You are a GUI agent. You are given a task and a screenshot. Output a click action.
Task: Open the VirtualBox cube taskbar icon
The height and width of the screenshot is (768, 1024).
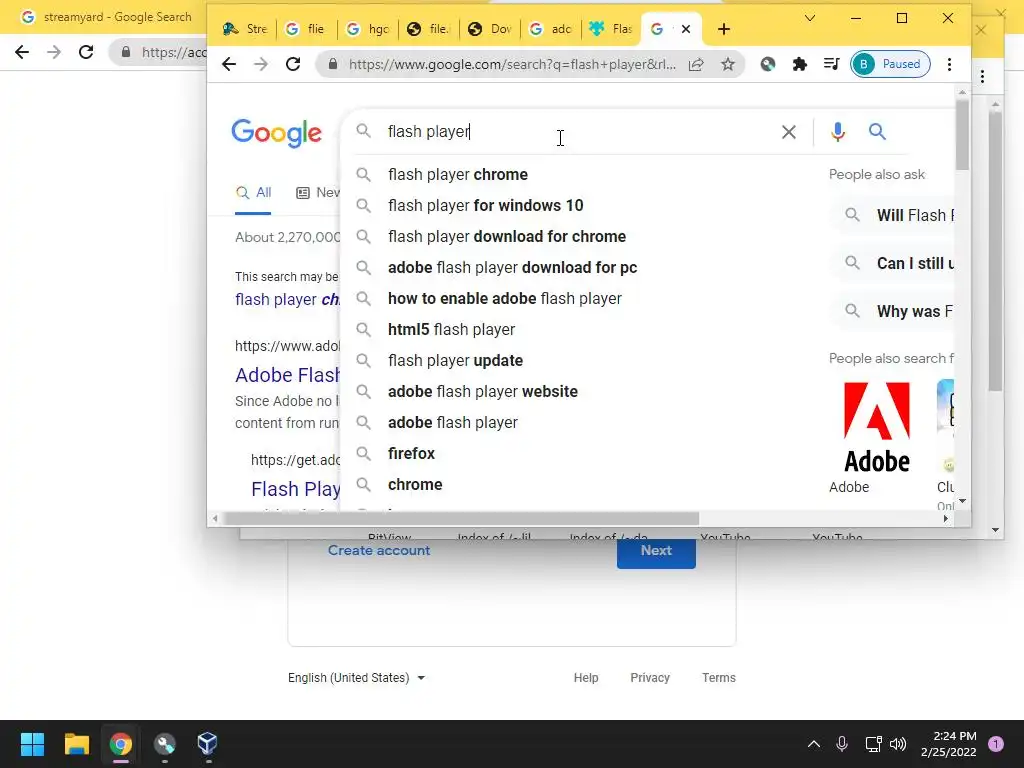click(207, 743)
